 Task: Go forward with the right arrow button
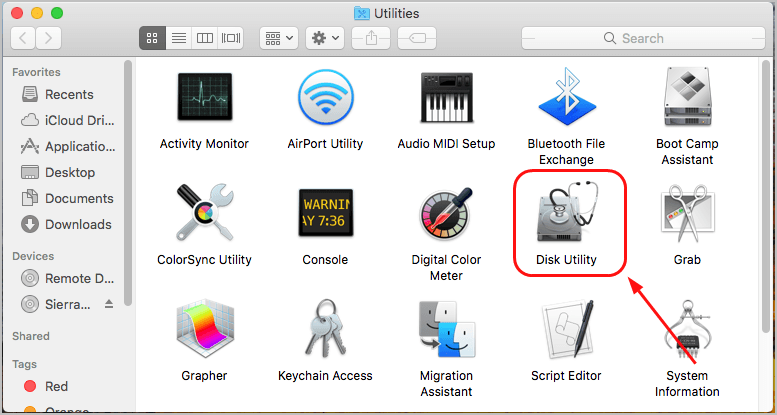(x=49, y=38)
